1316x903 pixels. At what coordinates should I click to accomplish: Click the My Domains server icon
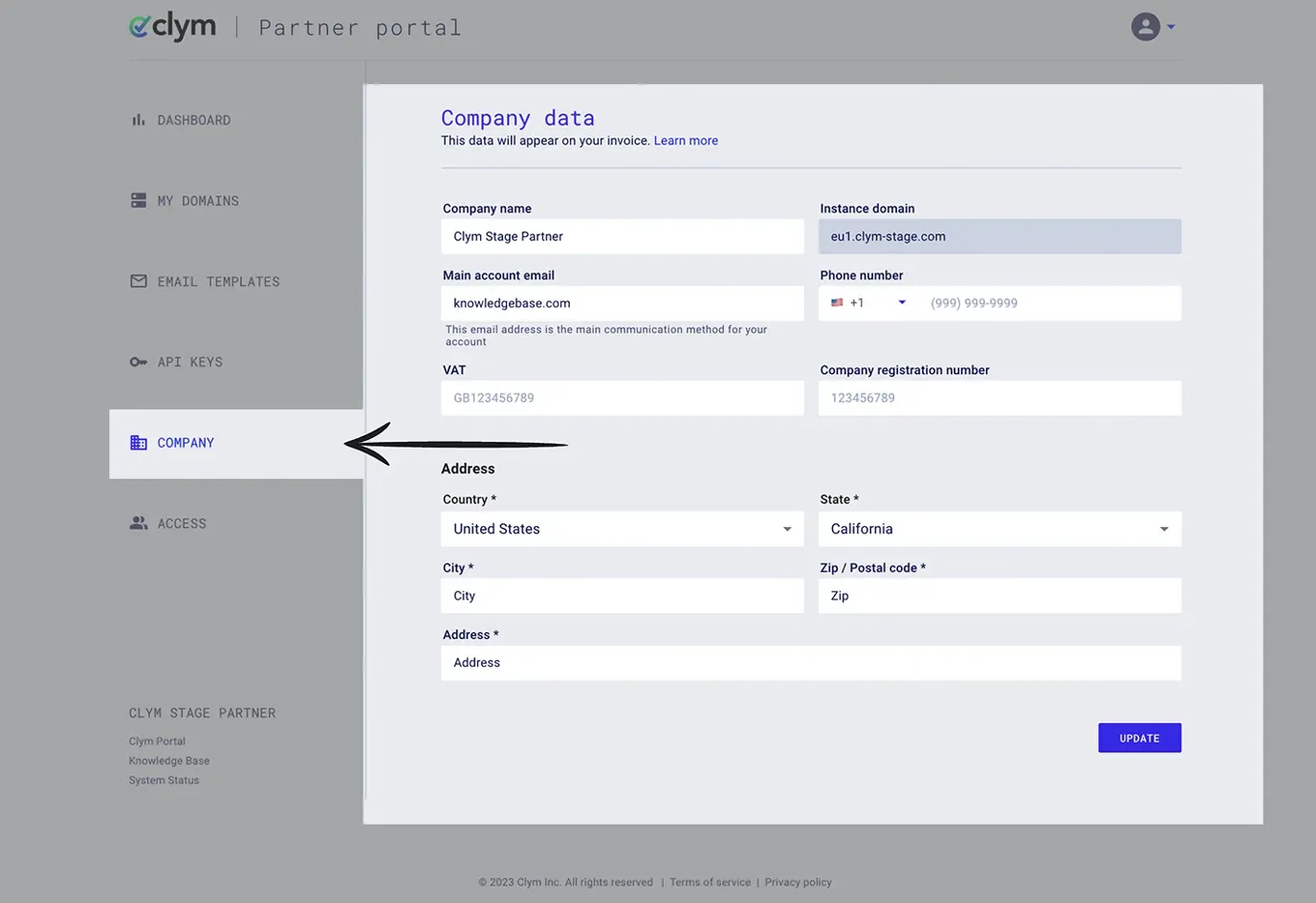(139, 200)
